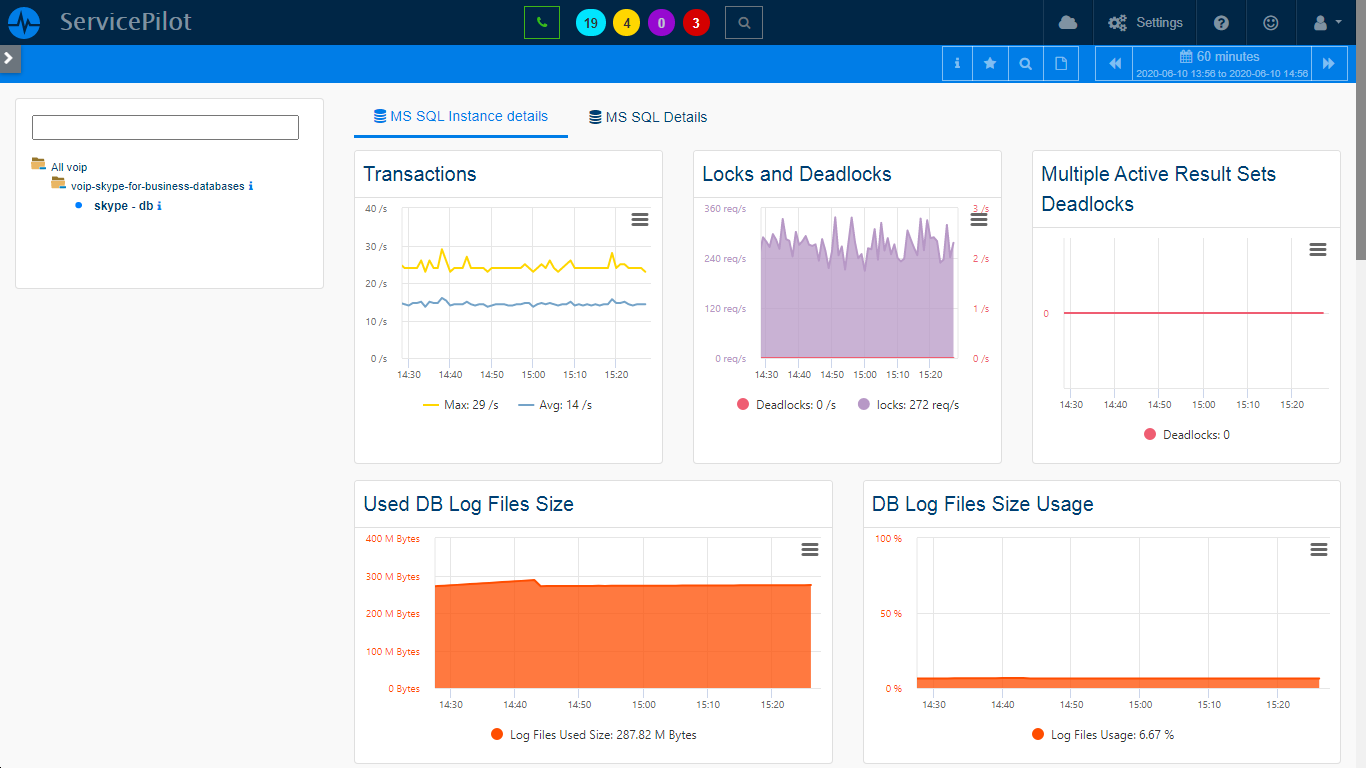Click the magnifier icon in blue toolbar

[1025, 63]
